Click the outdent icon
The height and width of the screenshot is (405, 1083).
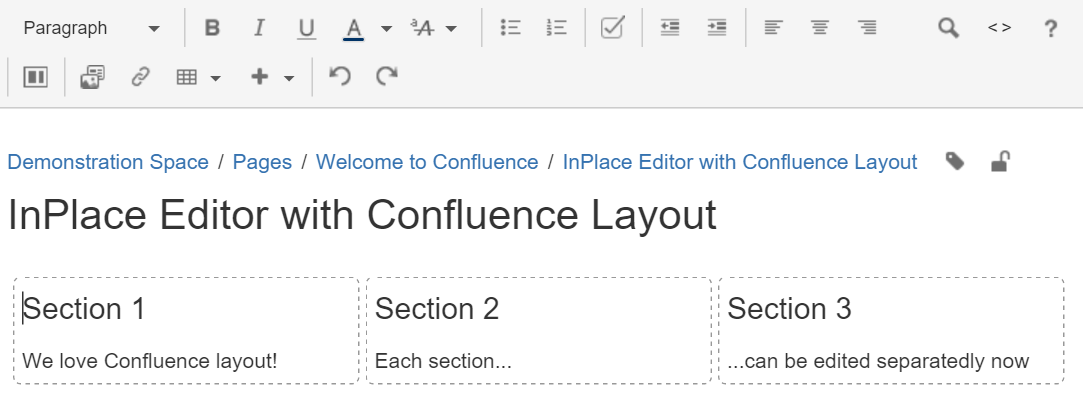click(670, 28)
